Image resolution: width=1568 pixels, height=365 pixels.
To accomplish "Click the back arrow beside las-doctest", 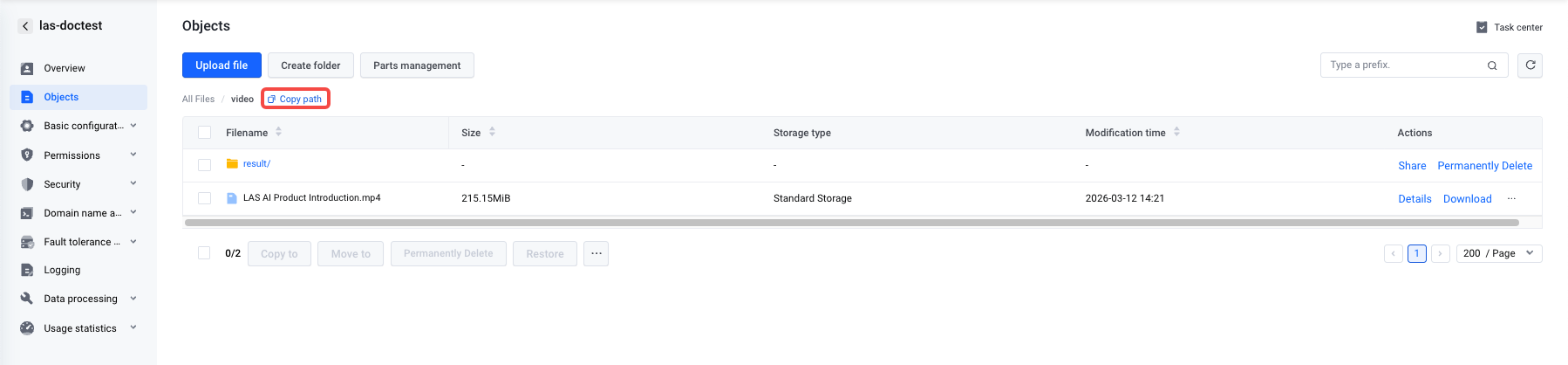I will (x=25, y=26).
